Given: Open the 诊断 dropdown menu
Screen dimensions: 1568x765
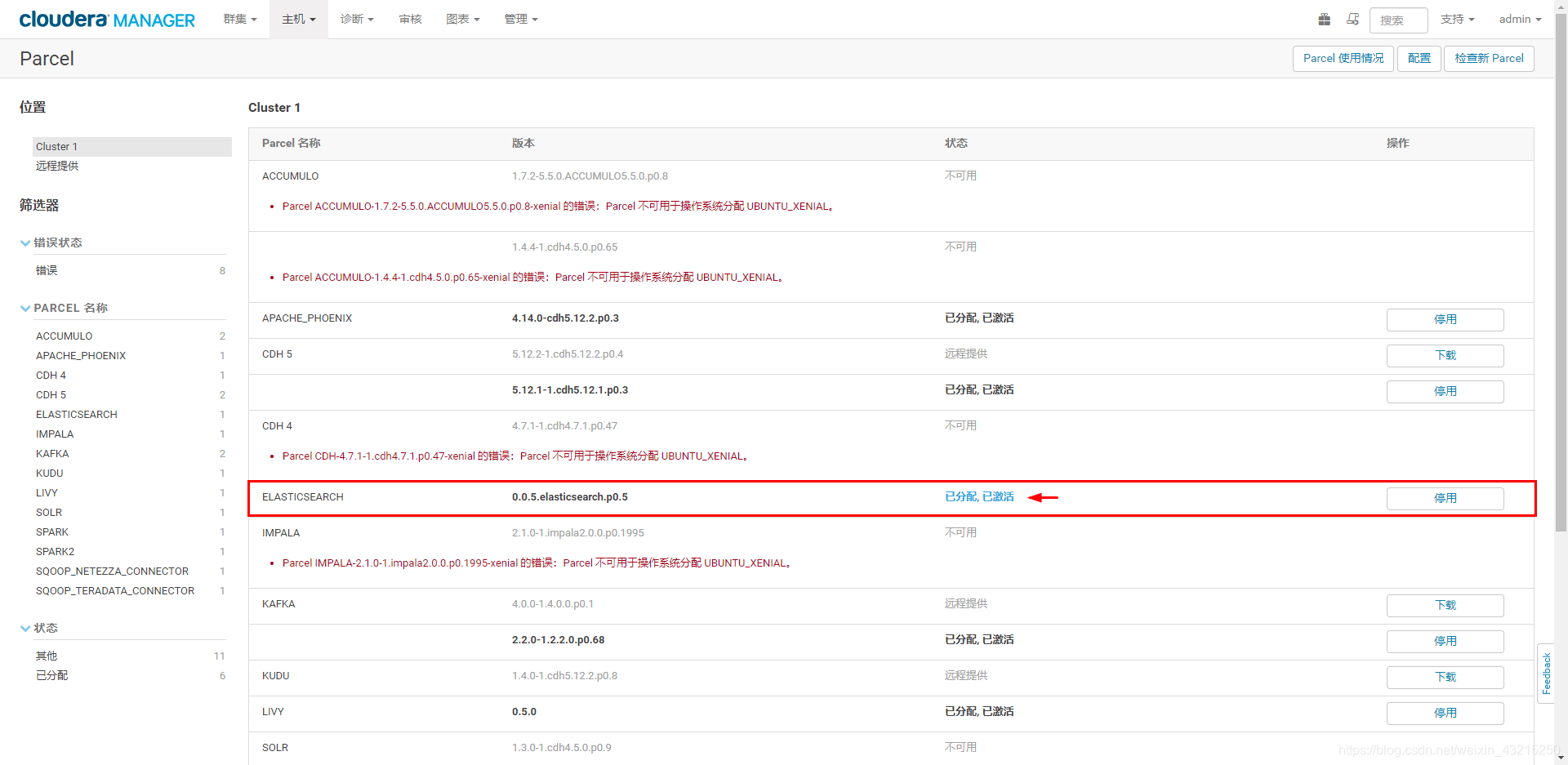Looking at the screenshot, I should click(x=357, y=19).
